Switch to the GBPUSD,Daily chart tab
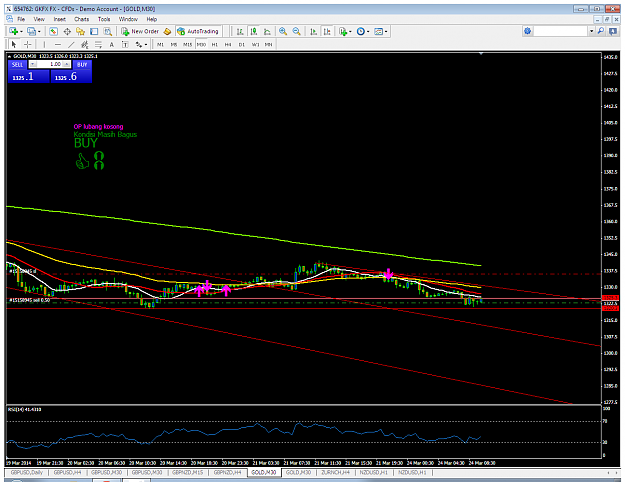 click(x=27, y=472)
